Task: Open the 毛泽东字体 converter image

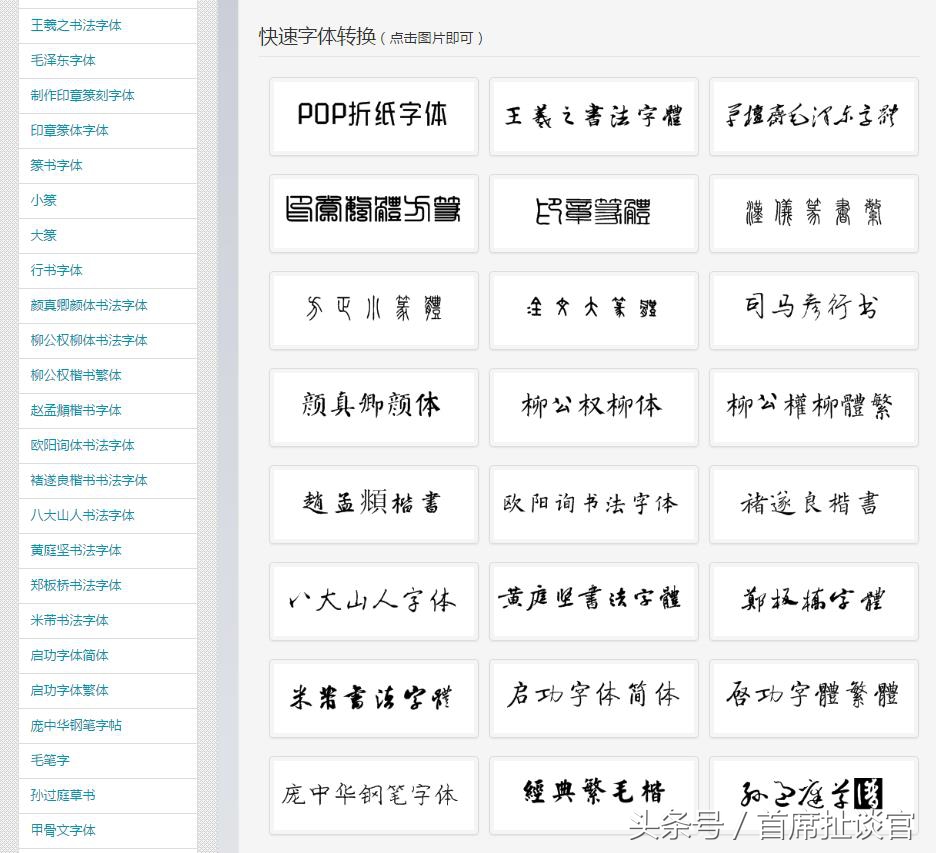Action: click(x=813, y=116)
